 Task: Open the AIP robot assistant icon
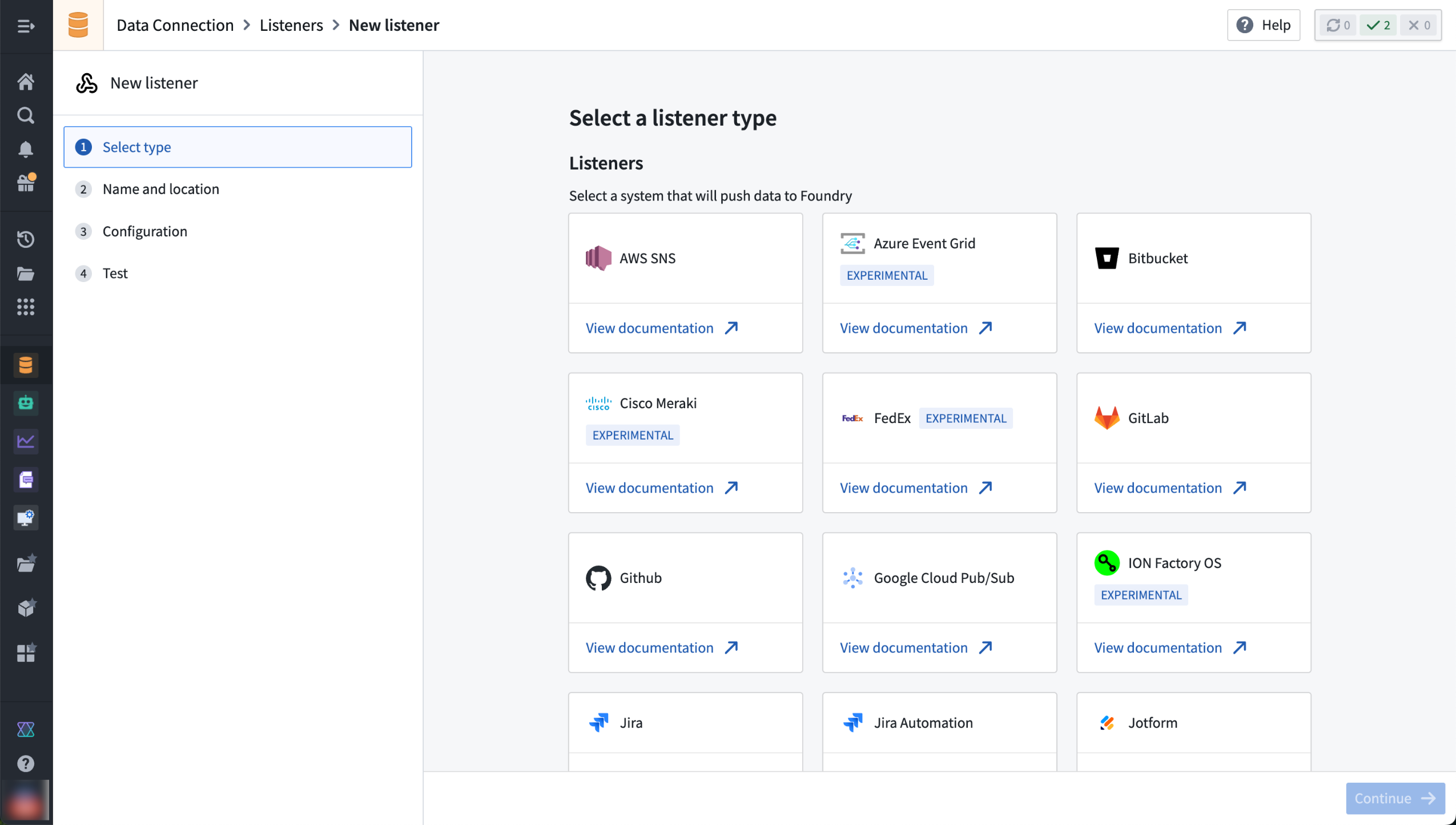[x=26, y=403]
